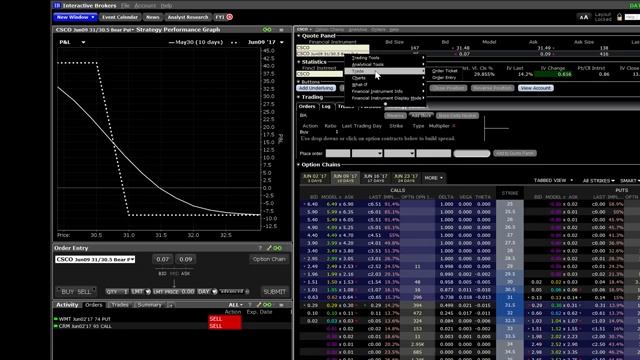Switch to Trades tab in Activity panel
Image resolution: width=640 pixels, height=360 pixels.
click(x=119, y=305)
